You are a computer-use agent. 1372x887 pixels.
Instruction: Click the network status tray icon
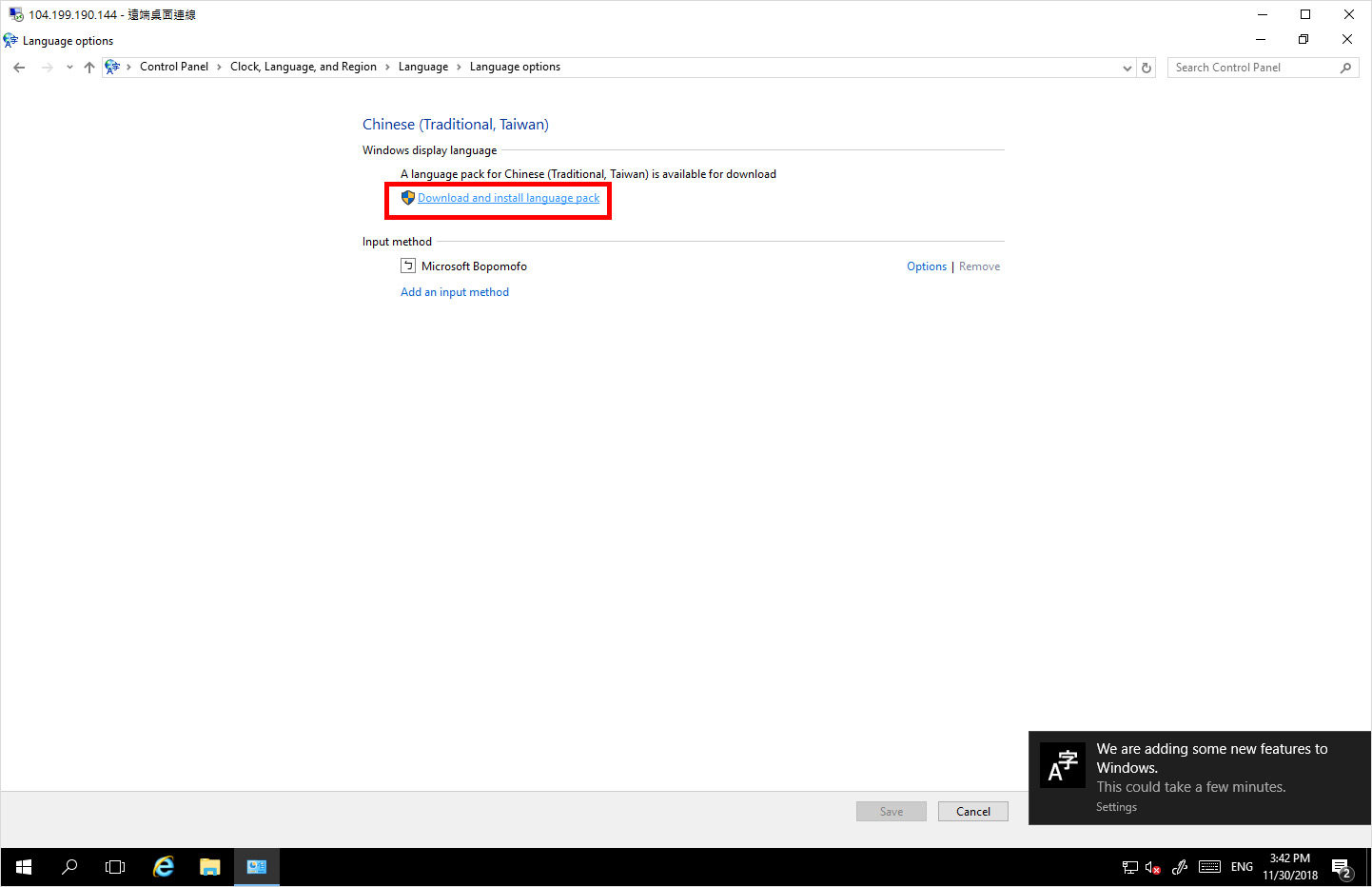(x=1129, y=867)
